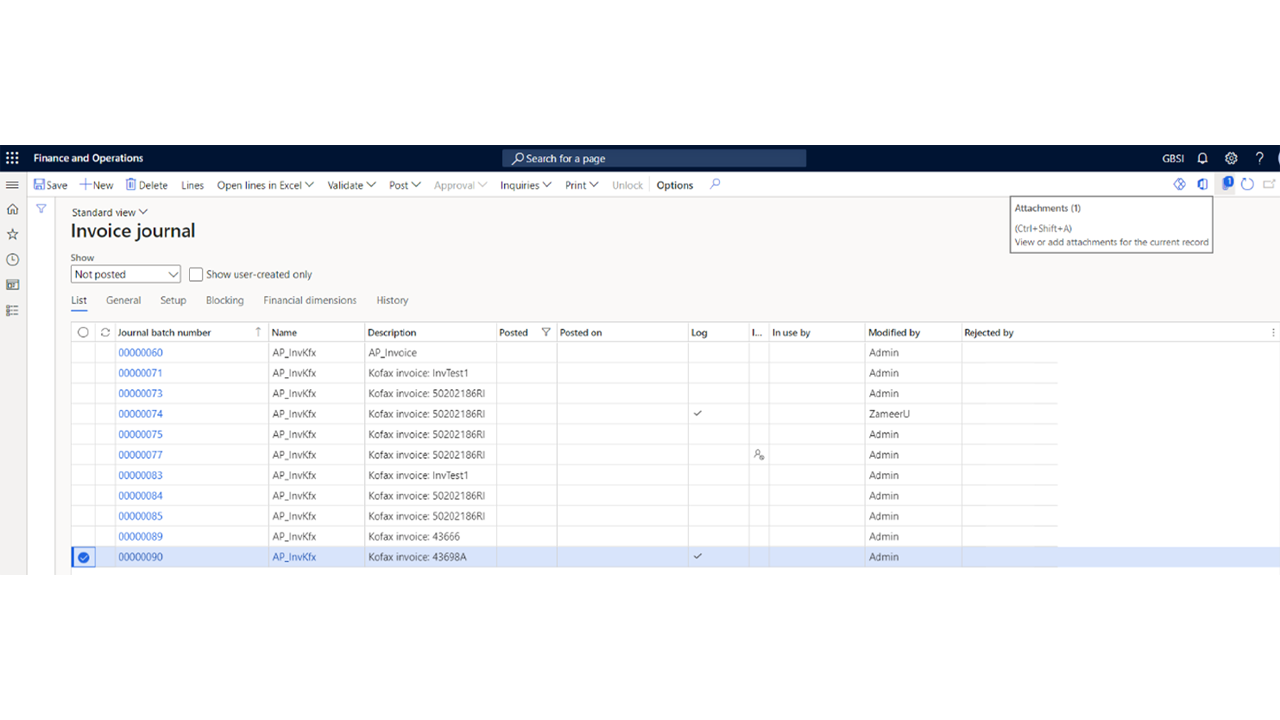1280x720 pixels.
Task: Open grid options three-dot menu
Action: click(x=1273, y=332)
